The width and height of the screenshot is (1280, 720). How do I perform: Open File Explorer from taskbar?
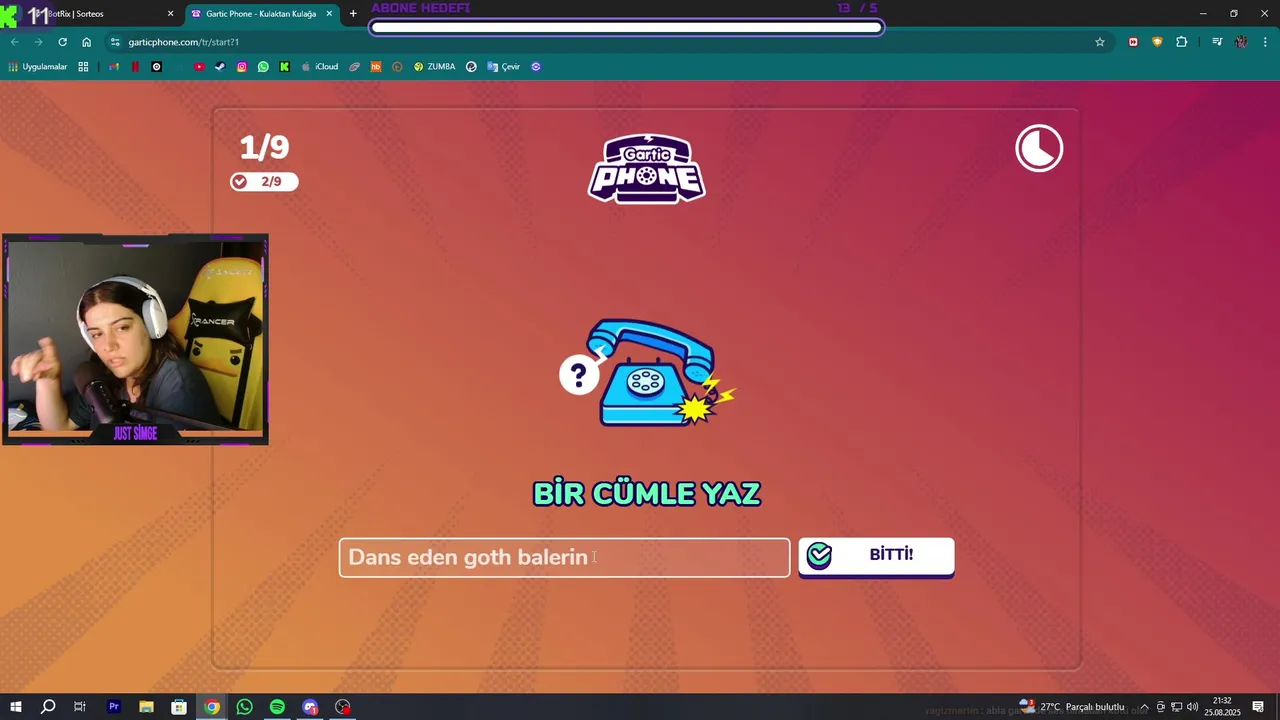click(146, 707)
